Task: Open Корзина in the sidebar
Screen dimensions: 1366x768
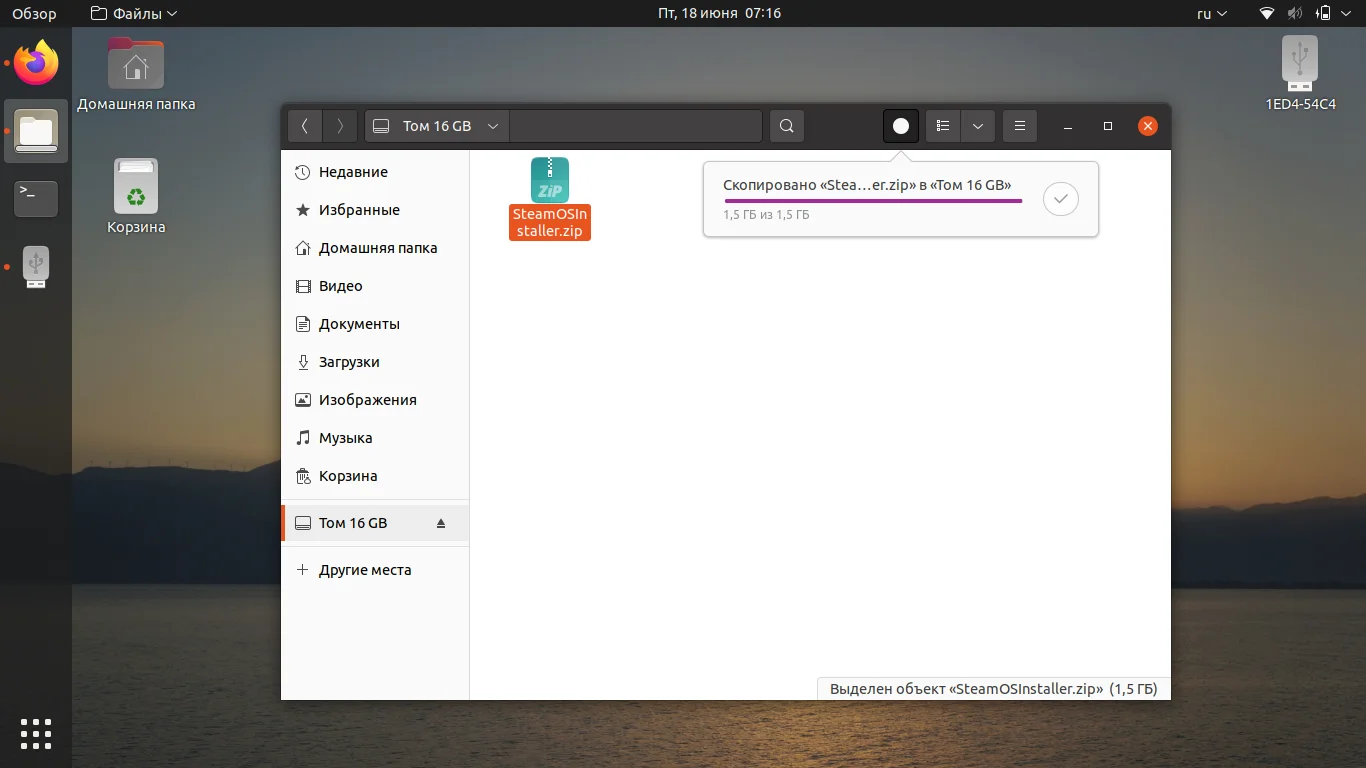Action: (x=375, y=476)
